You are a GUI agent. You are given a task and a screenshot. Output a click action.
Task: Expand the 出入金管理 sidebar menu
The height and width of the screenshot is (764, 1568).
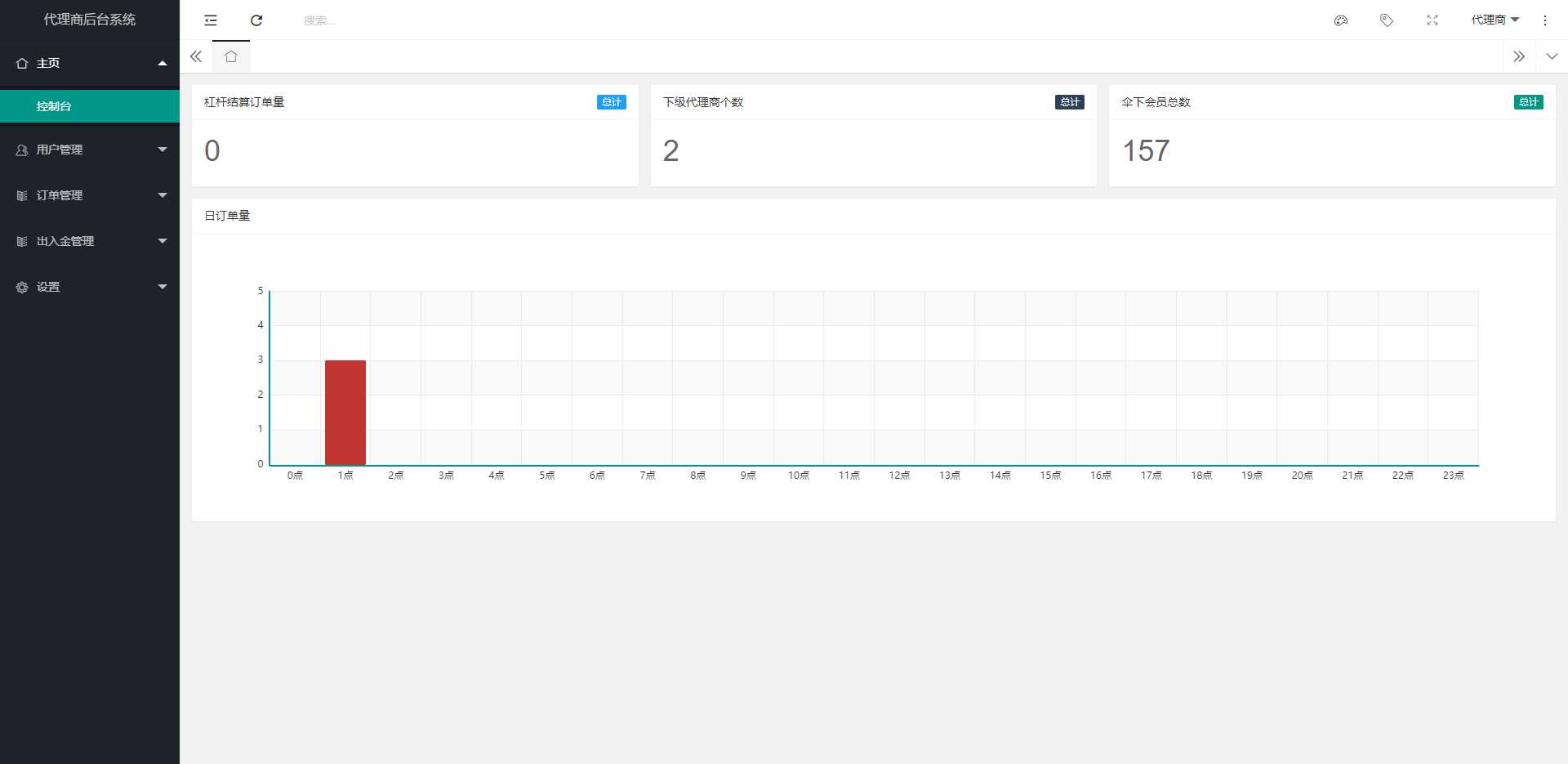point(90,241)
